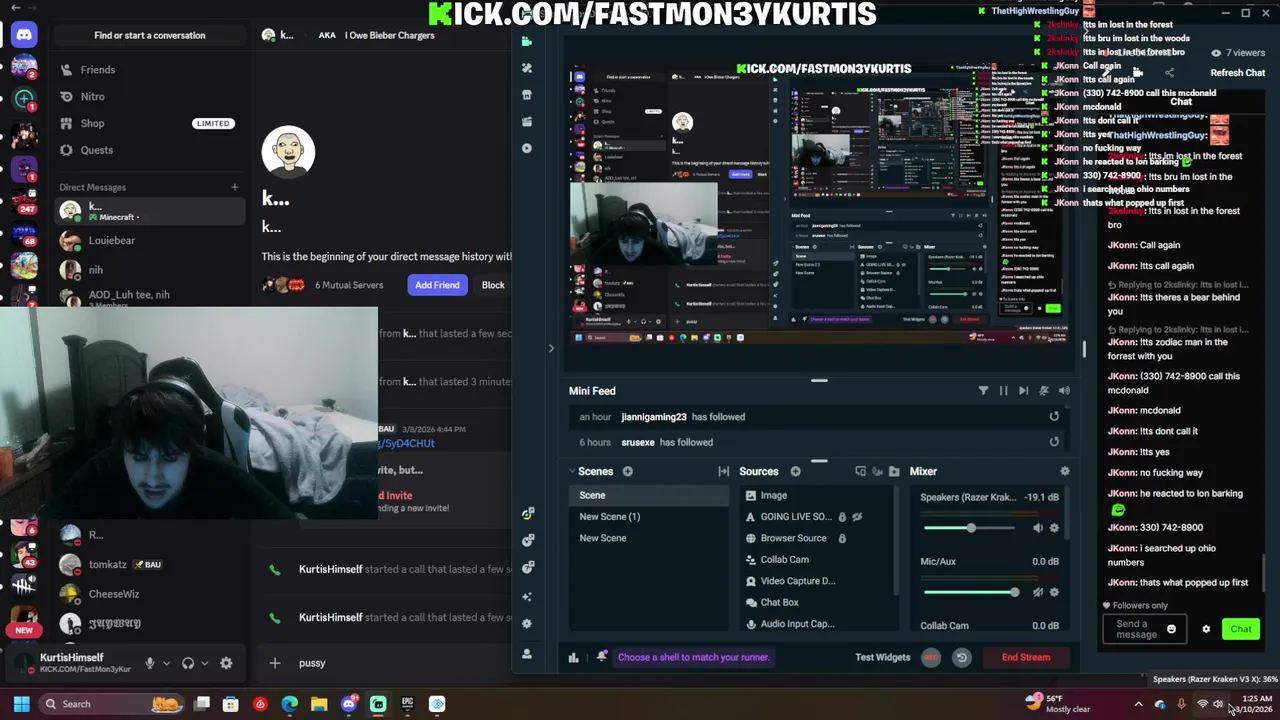Open Streamlabs sparkle AI icon in sidebar

[x=527, y=595]
